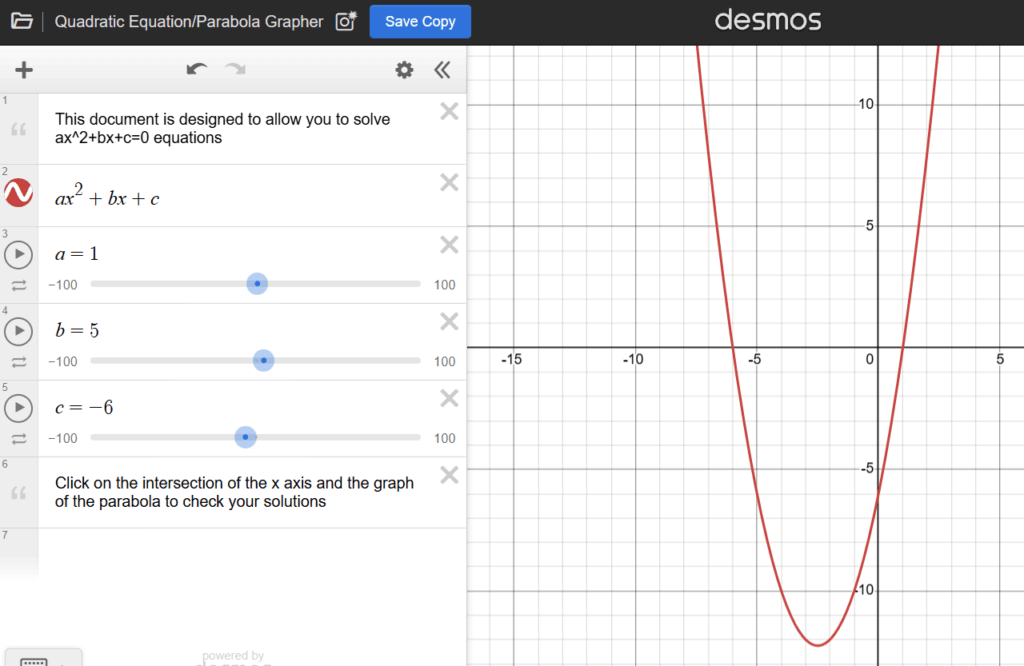Click the graph title Quadratic Equation/Parabola Grapher

[x=189, y=21]
